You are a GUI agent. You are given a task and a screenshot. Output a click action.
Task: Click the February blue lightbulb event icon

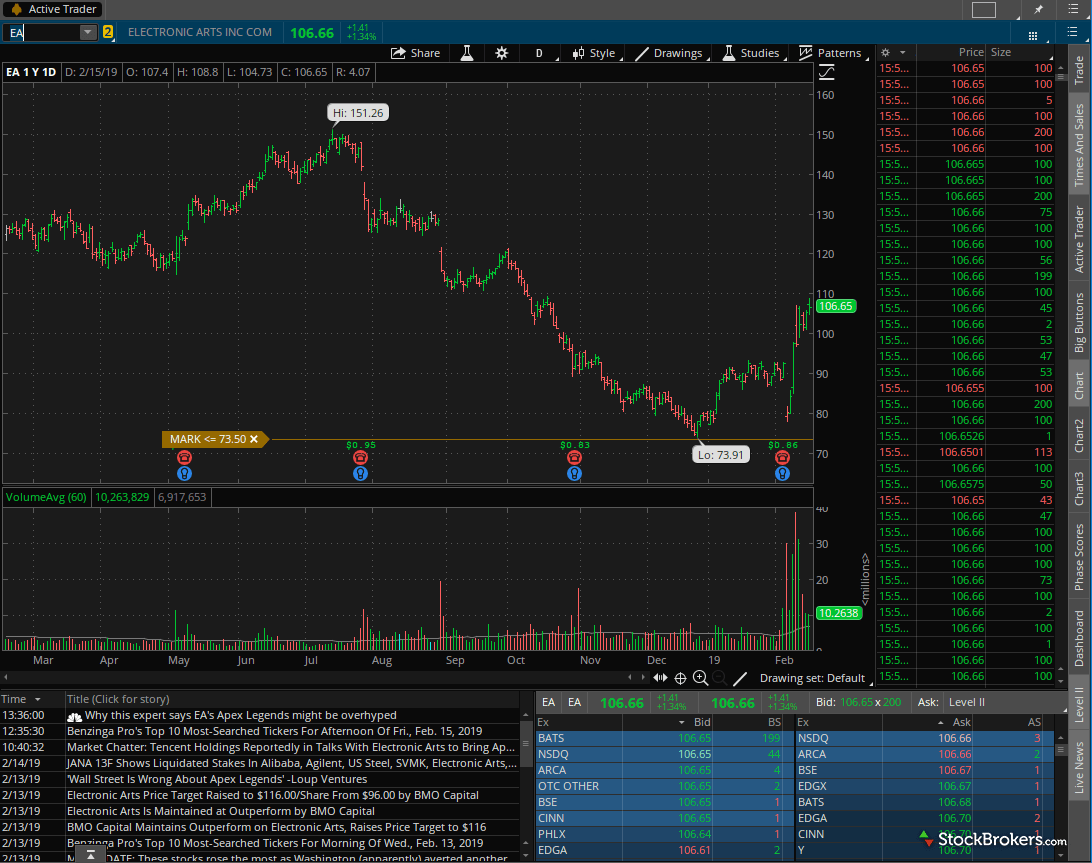click(782, 474)
